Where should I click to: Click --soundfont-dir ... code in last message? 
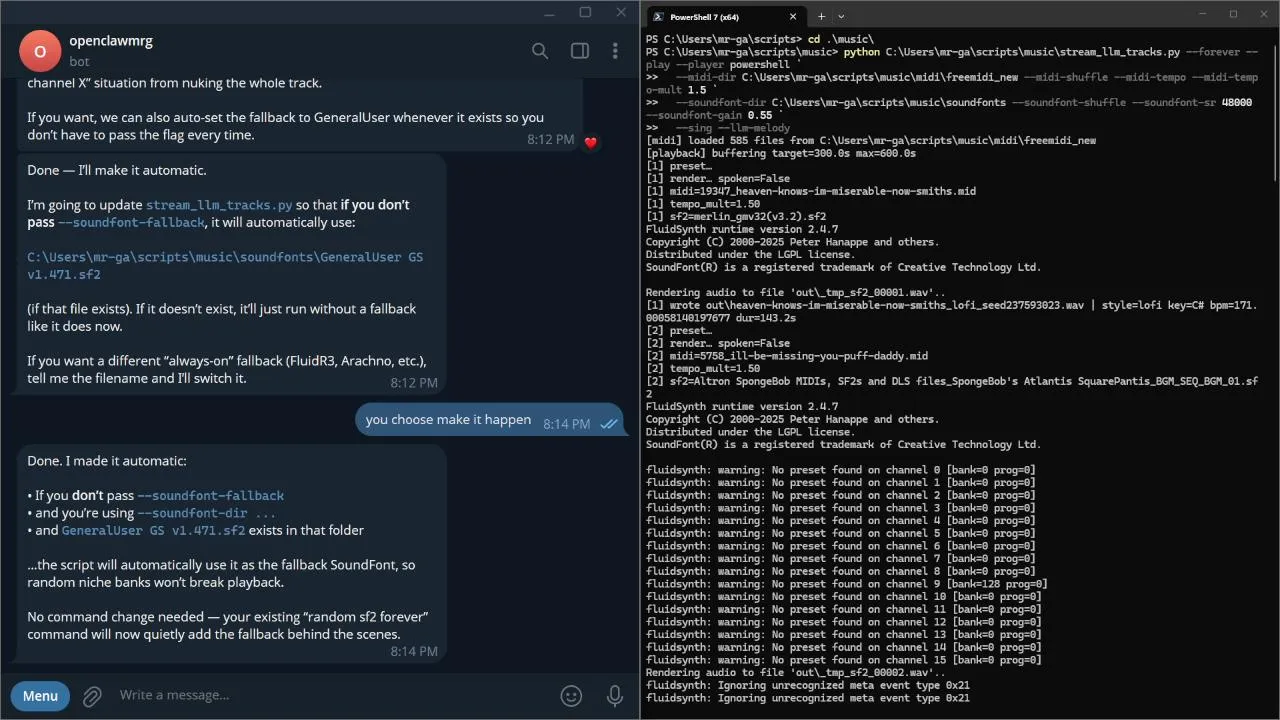(x=206, y=513)
